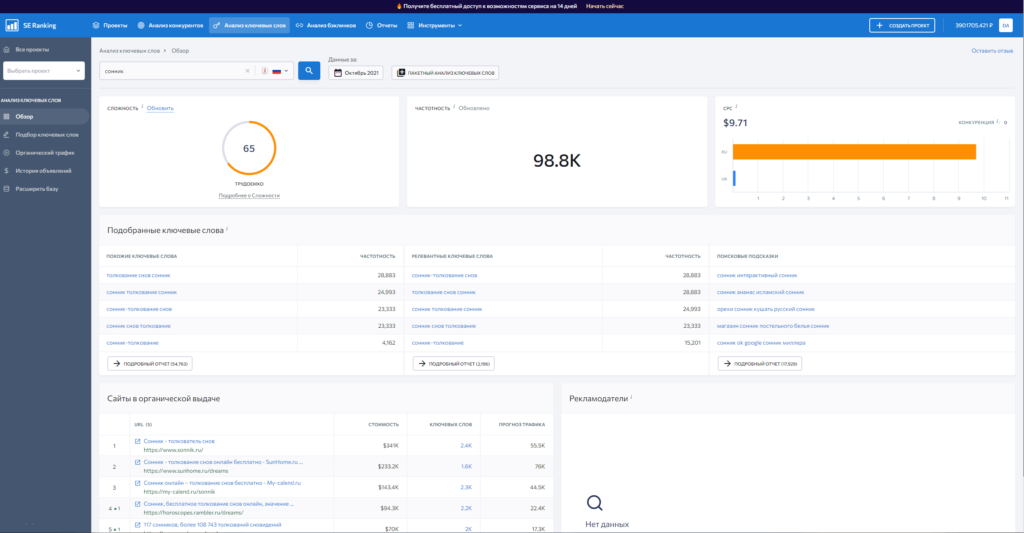
Task: Select Обзор in the sidebar
Action: point(44,116)
